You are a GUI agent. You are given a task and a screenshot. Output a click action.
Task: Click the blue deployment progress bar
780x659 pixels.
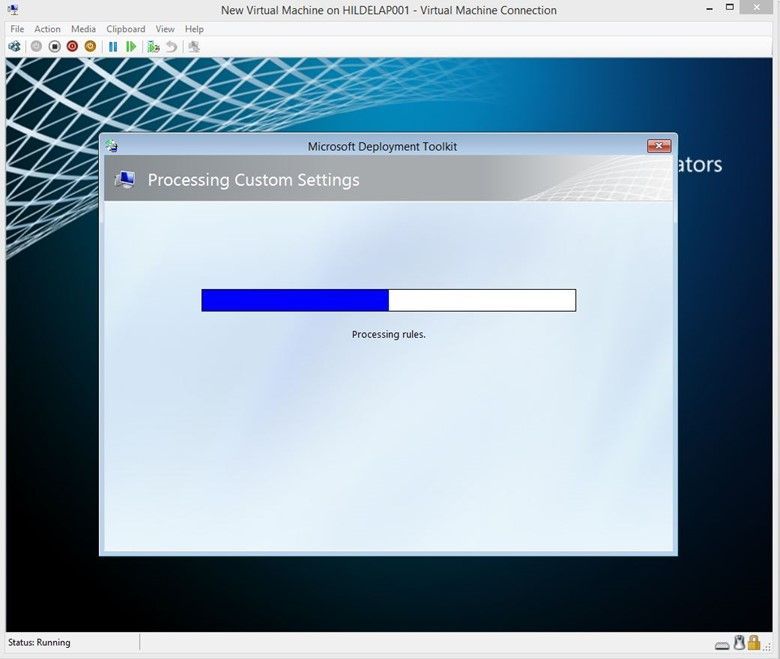pyautogui.click(x=389, y=300)
